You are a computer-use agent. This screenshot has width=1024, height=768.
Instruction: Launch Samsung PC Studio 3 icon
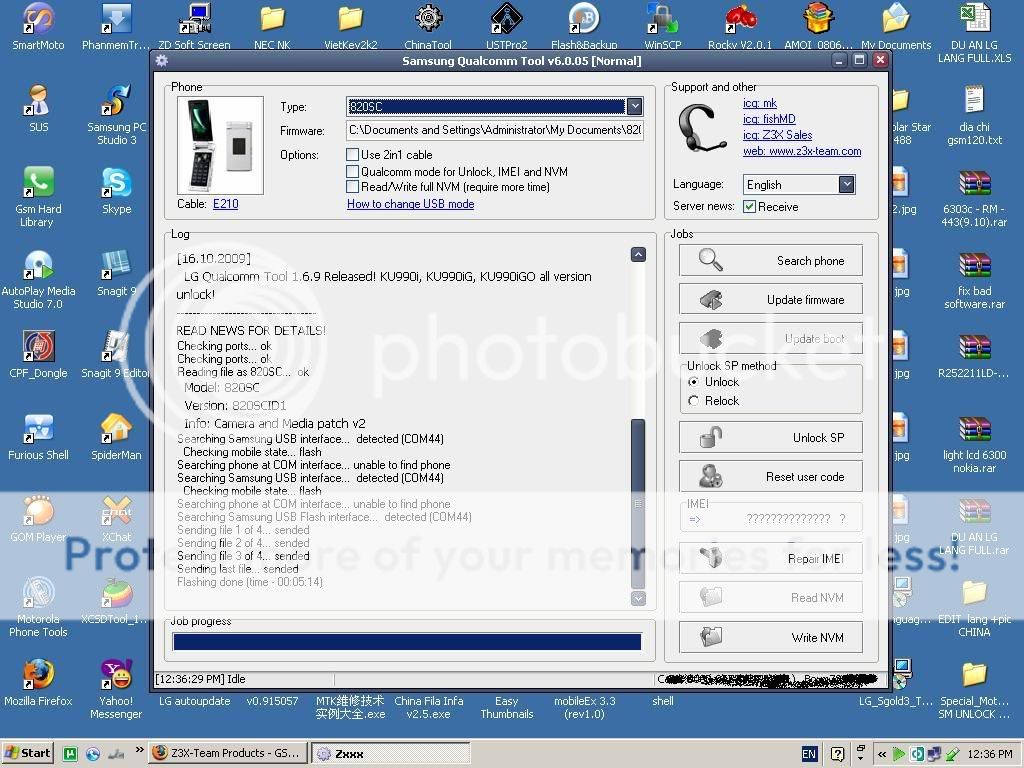[116, 114]
